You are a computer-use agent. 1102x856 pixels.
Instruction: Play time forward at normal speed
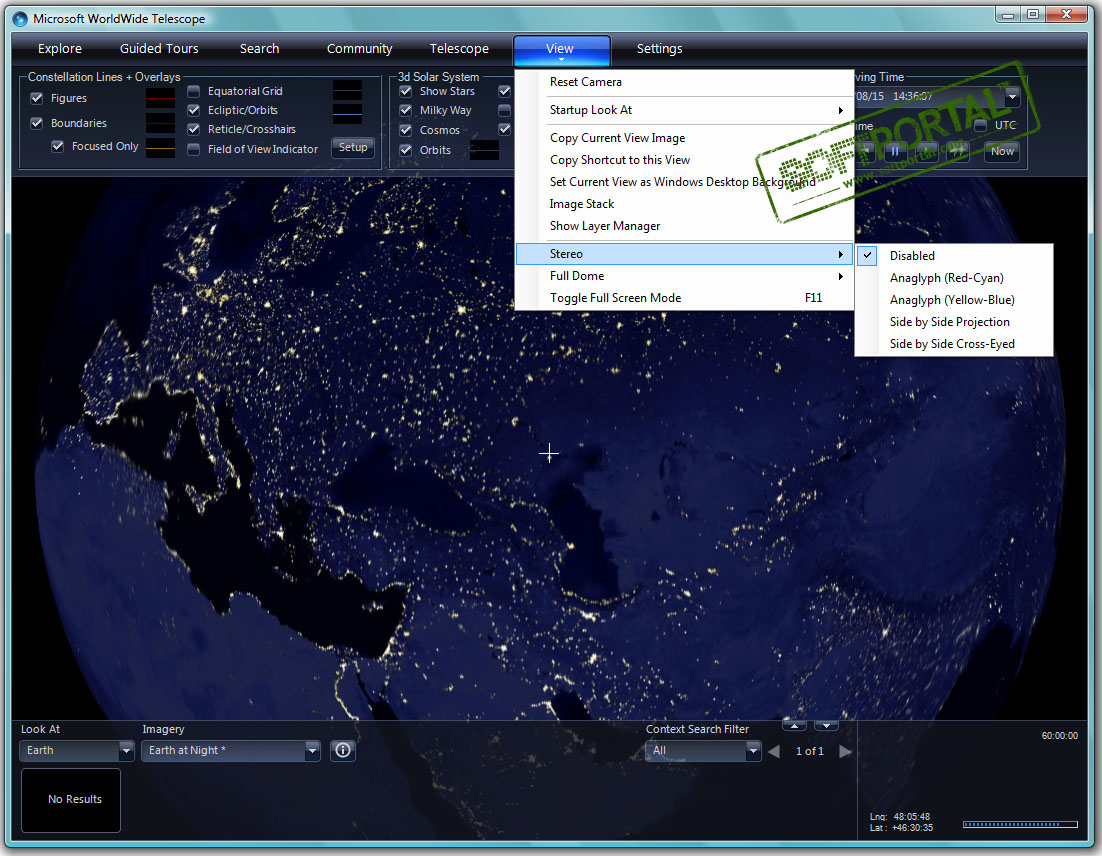[926, 151]
